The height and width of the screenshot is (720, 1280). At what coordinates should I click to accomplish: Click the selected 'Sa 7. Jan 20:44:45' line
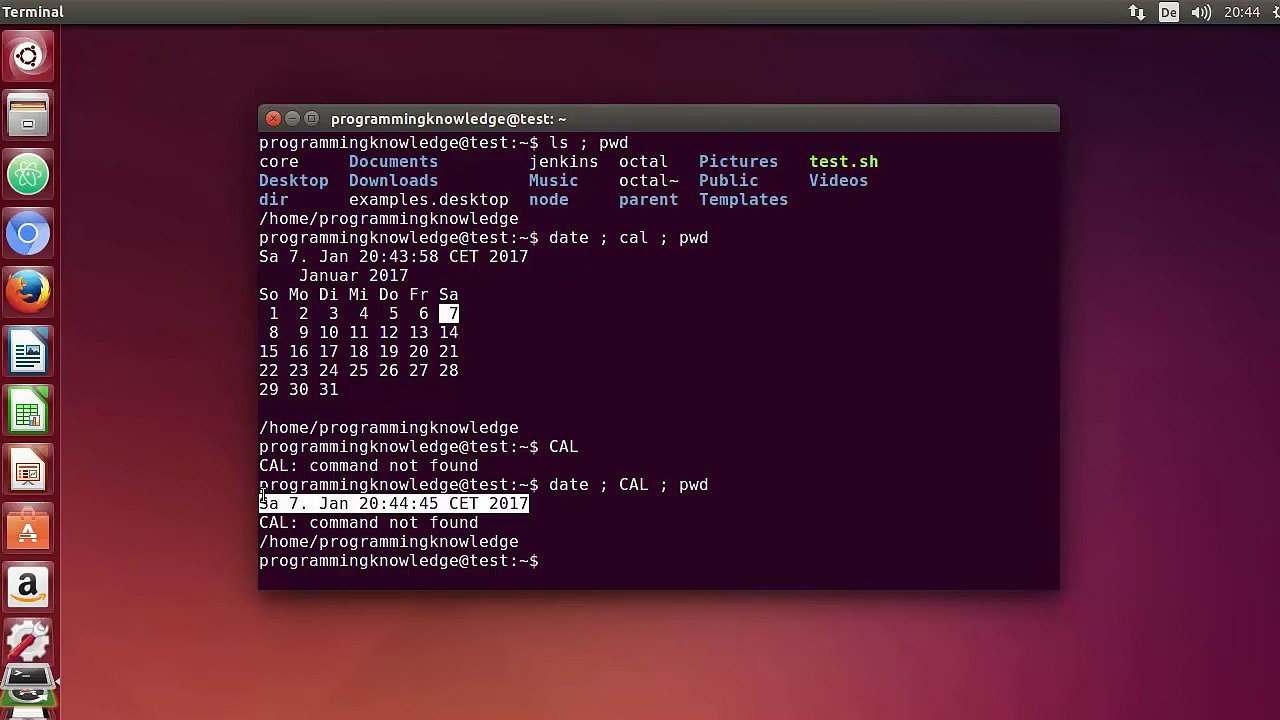tap(393, 503)
